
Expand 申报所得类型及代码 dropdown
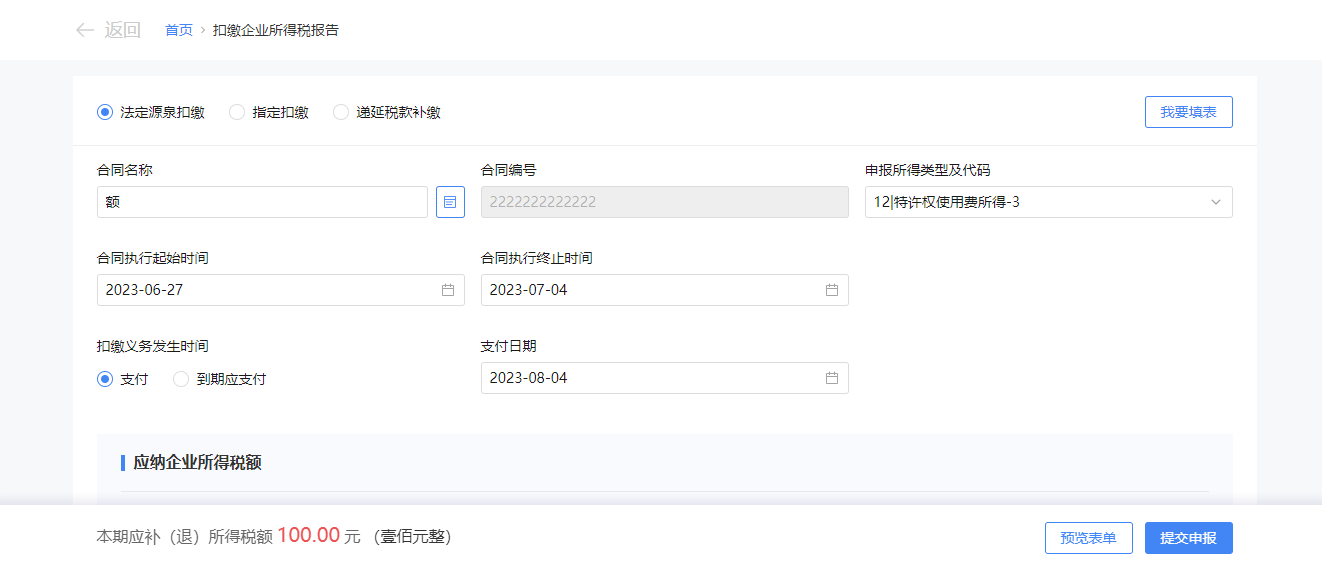point(1040,202)
